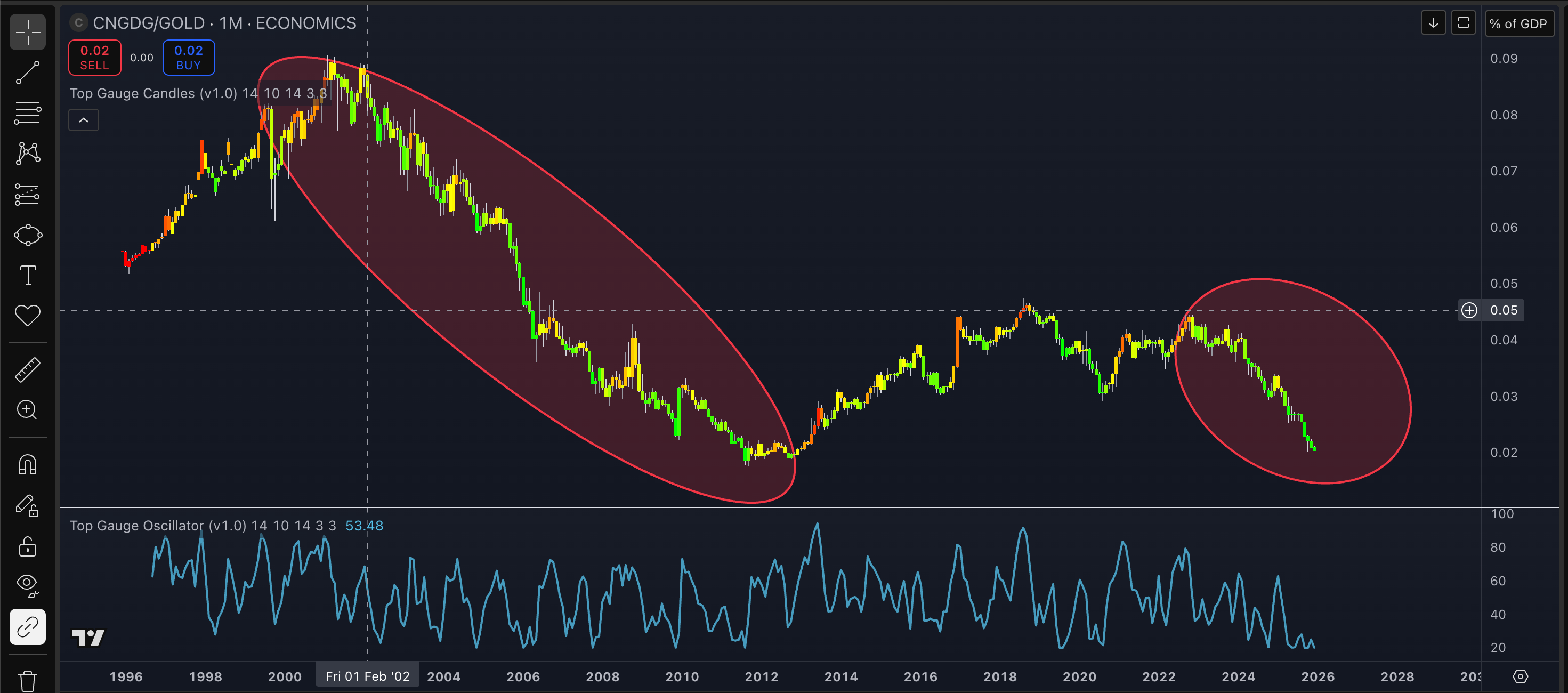
Task: Open chart settings gear near time axis
Action: (x=1520, y=676)
